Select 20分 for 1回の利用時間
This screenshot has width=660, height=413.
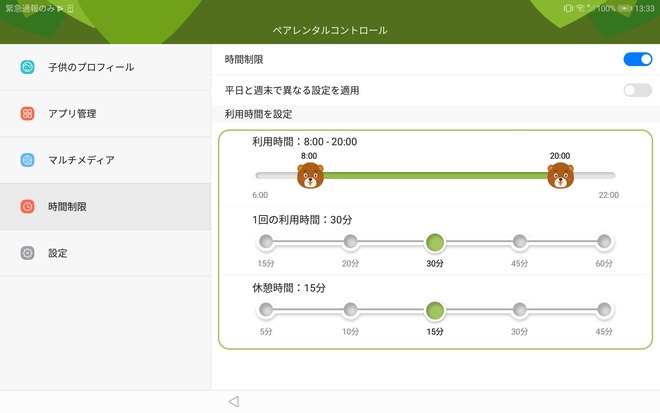pyautogui.click(x=350, y=242)
